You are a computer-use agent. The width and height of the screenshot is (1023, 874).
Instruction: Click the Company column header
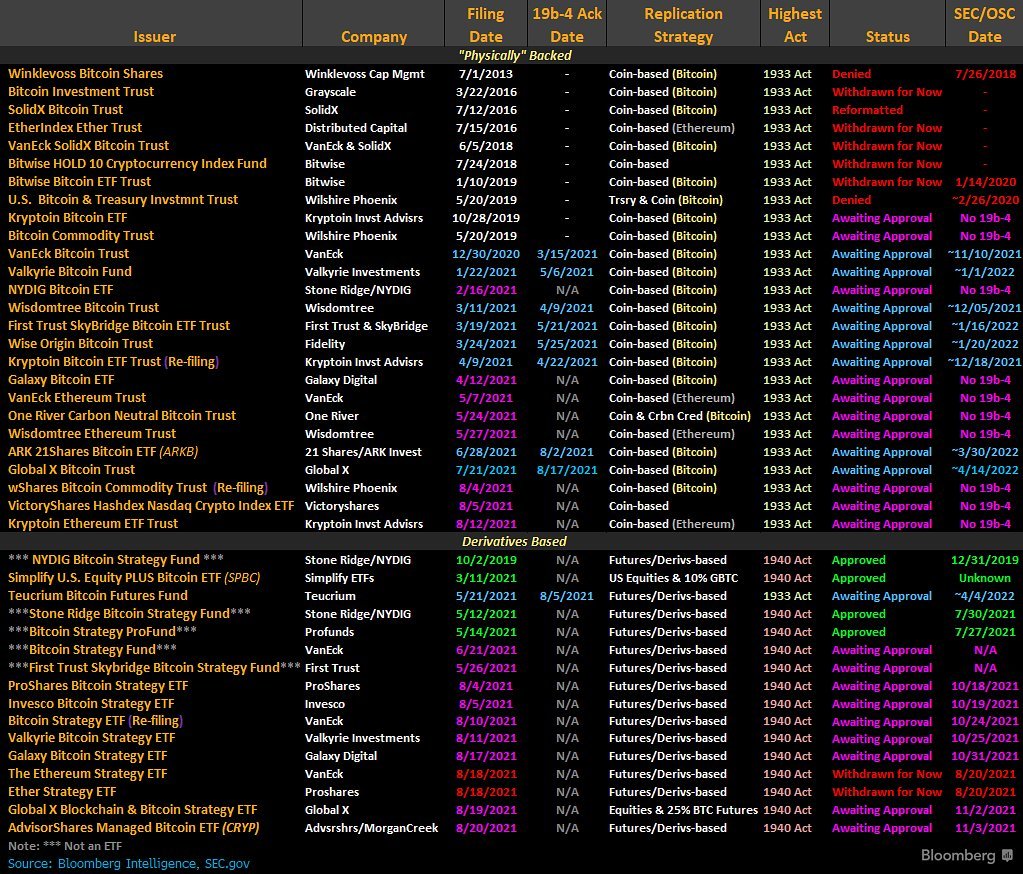coord(374,37)
